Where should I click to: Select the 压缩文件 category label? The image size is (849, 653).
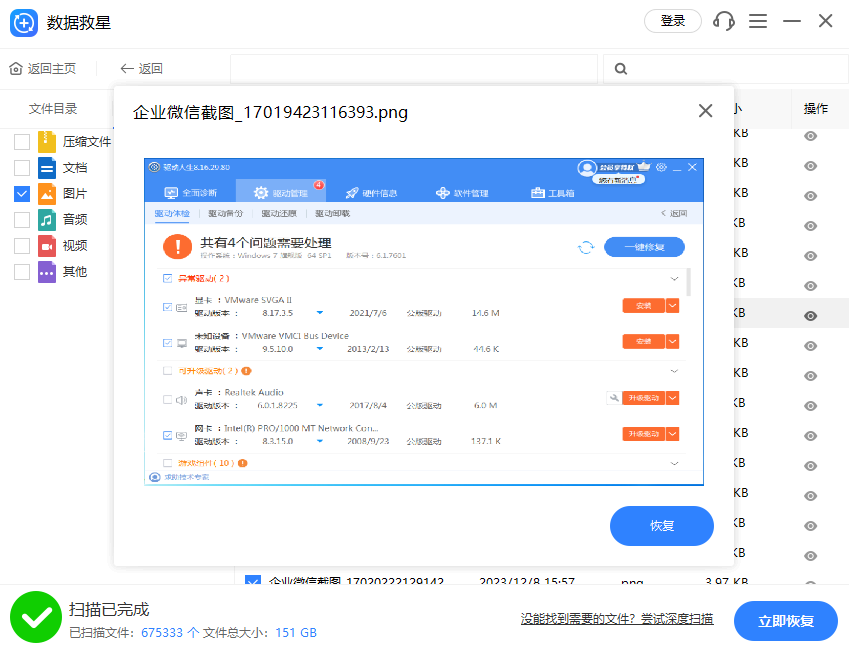87,142
